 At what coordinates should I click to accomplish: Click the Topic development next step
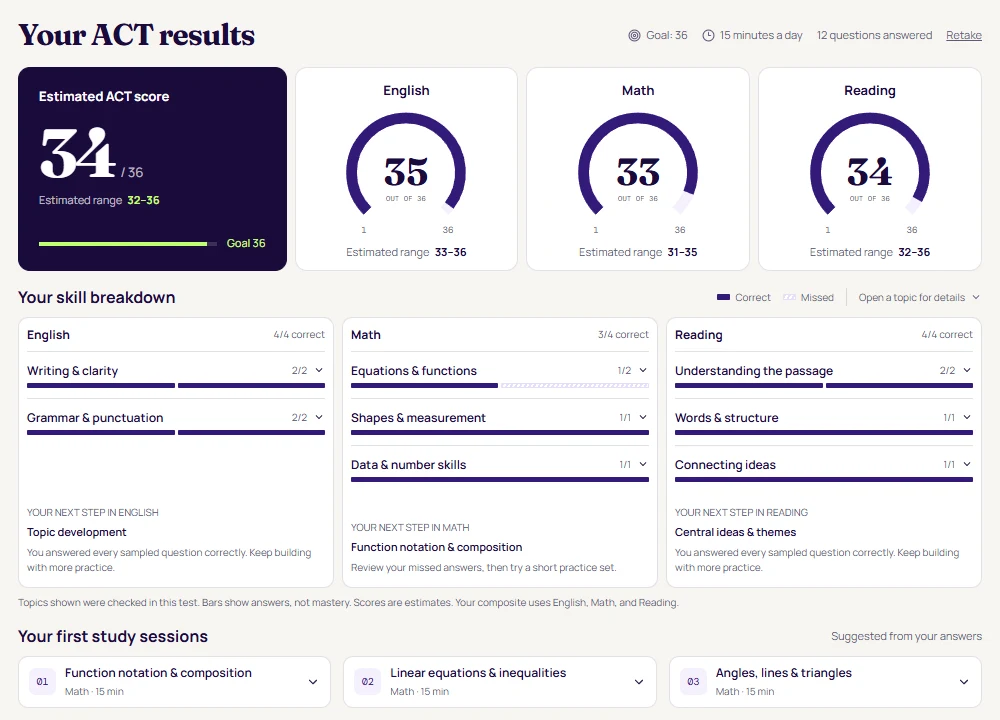(77, 532)
